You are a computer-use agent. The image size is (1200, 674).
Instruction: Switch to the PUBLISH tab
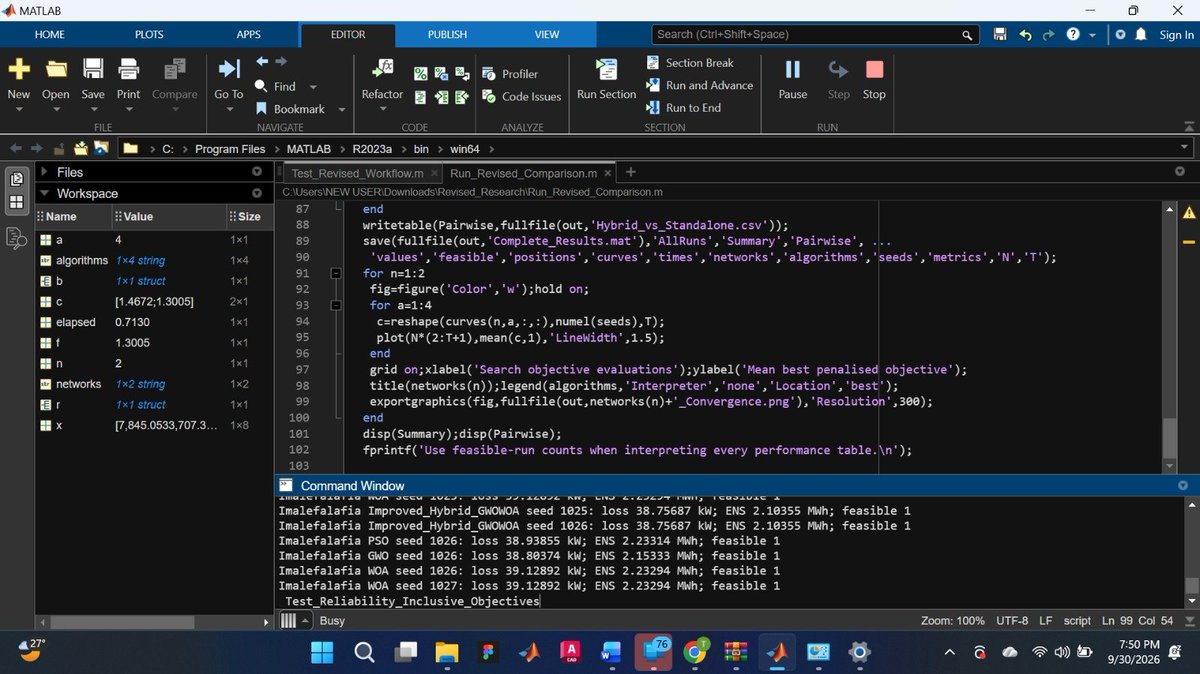coord(447,34)
